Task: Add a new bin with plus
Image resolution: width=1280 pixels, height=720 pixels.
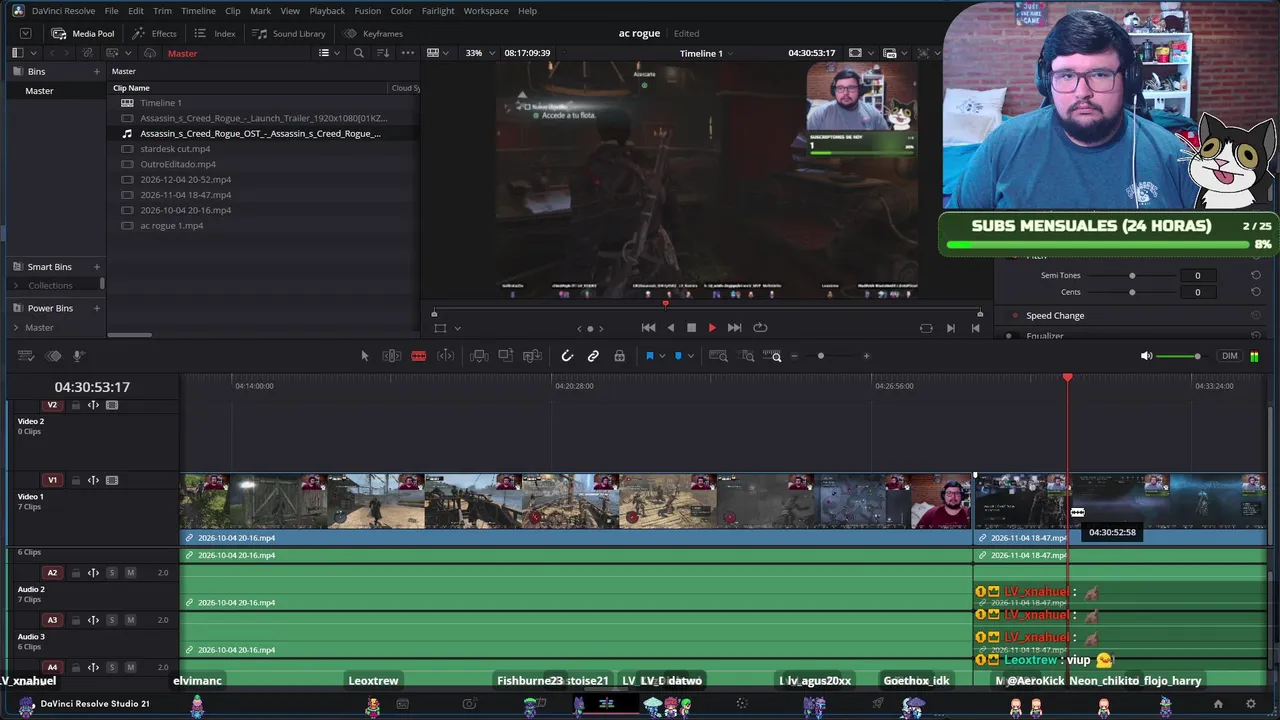Action: coord(97,72)
